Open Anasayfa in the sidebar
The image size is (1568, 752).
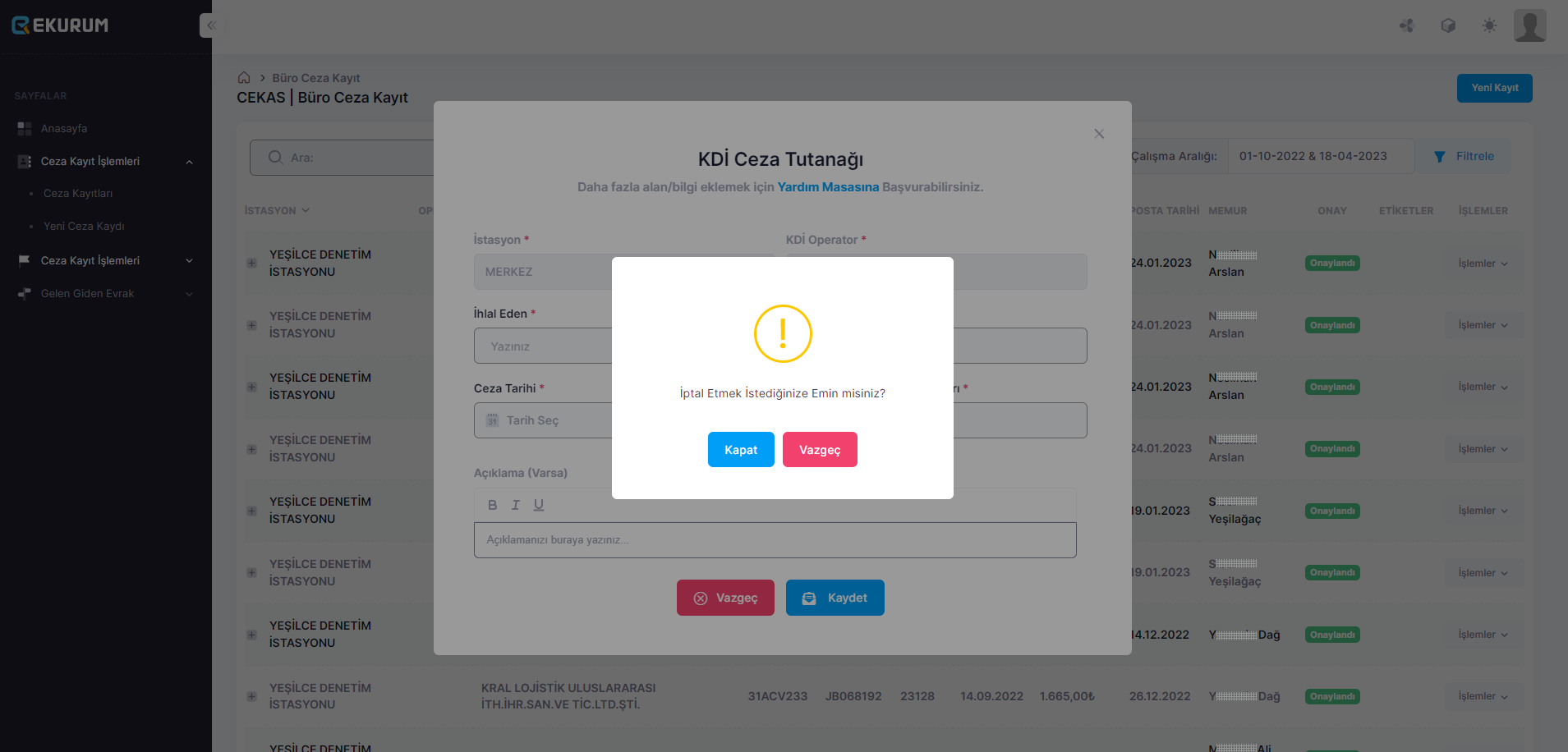[x=64, y=129]
